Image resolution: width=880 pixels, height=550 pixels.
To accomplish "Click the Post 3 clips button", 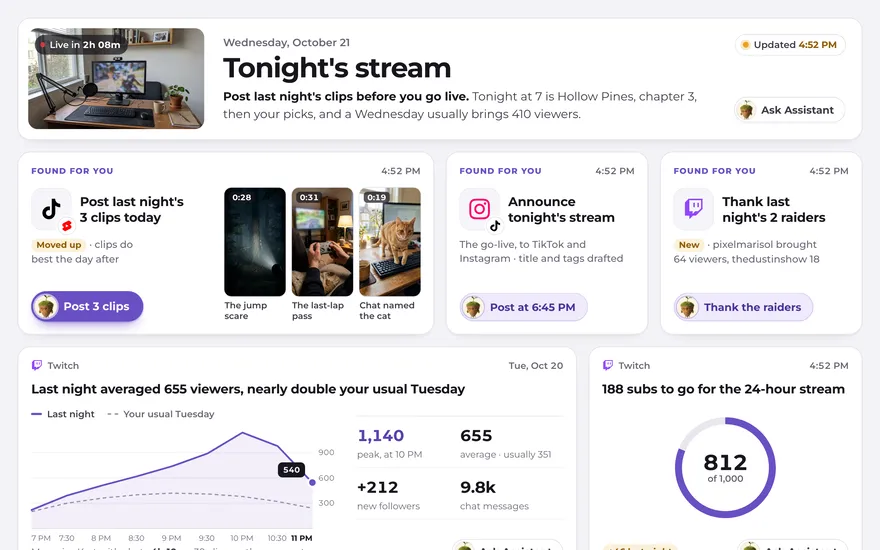I will (88, 306).
